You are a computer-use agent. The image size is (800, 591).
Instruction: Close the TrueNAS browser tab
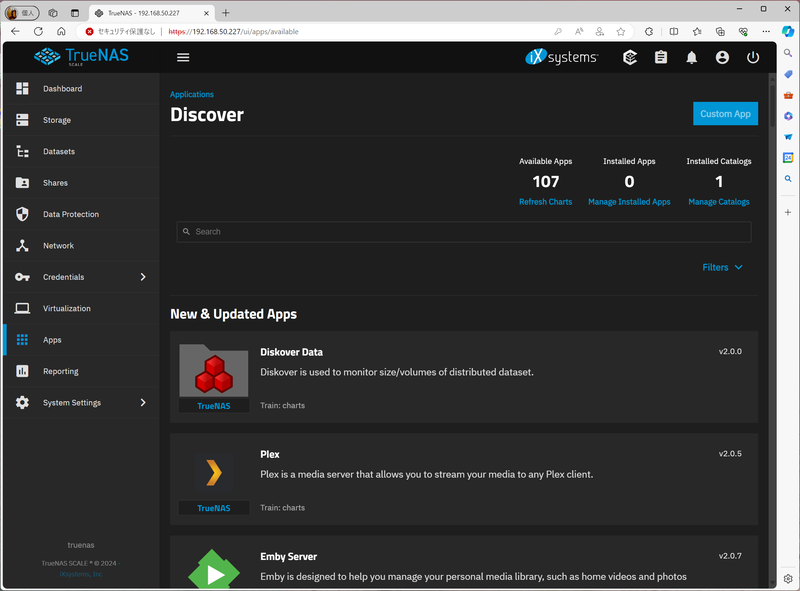coord(206,13)
